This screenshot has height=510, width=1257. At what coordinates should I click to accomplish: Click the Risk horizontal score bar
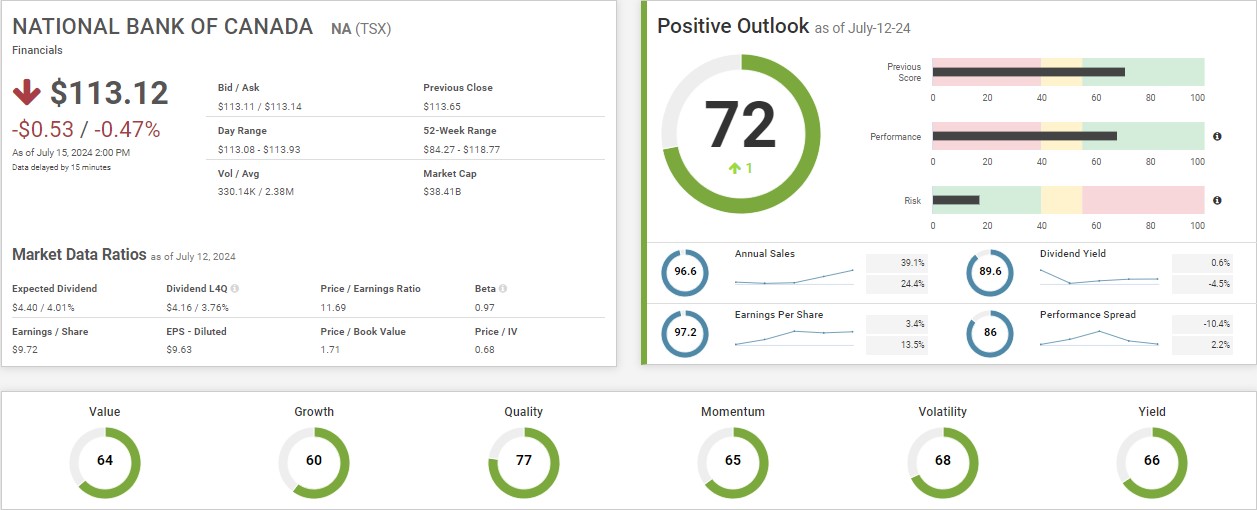pos(1068,201)
